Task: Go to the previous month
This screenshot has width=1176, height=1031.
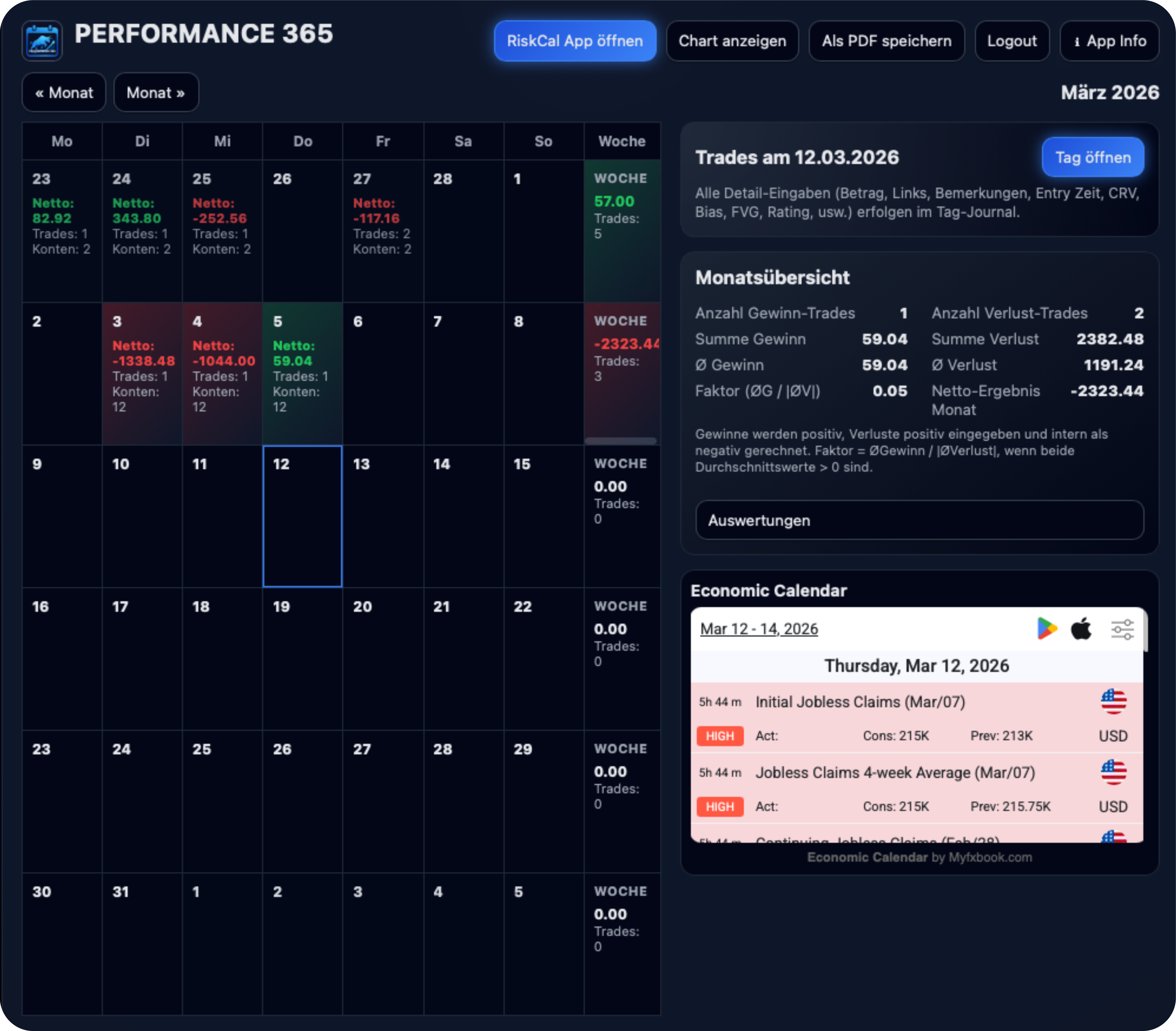Action: 63,92
